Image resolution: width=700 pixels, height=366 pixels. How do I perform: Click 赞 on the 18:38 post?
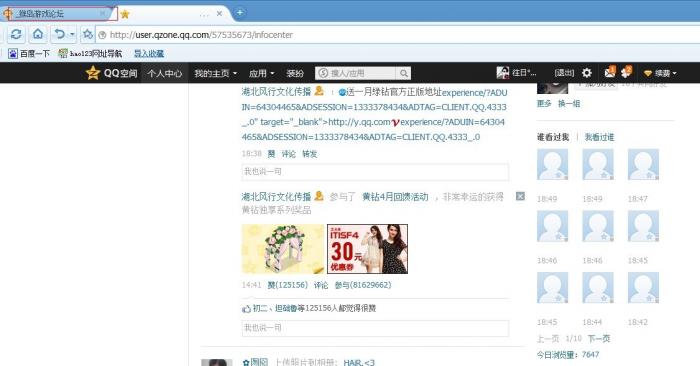(x=271, y=154)
